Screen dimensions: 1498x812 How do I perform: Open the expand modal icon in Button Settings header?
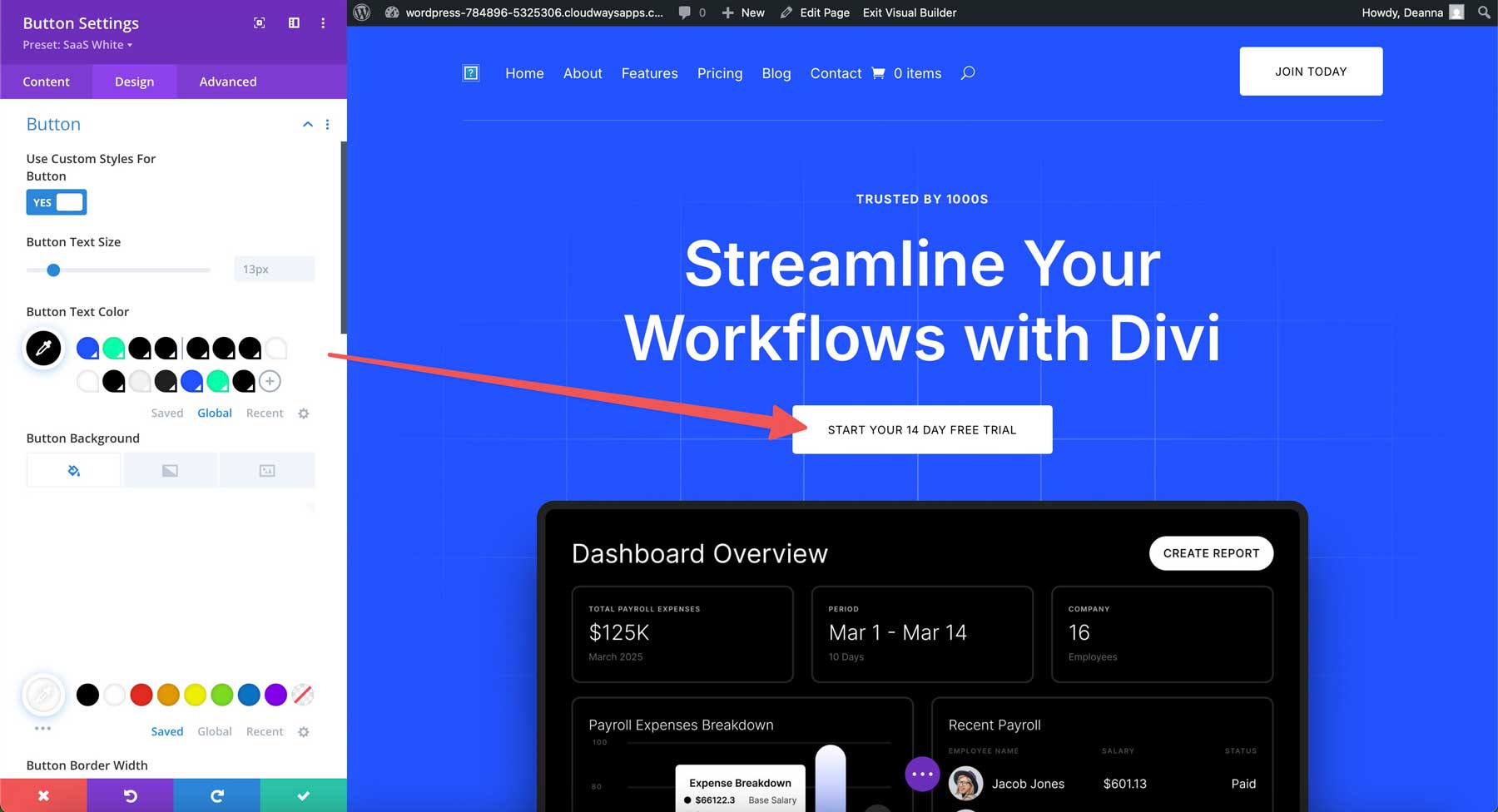pyautogui.click(x=259, y=23)
